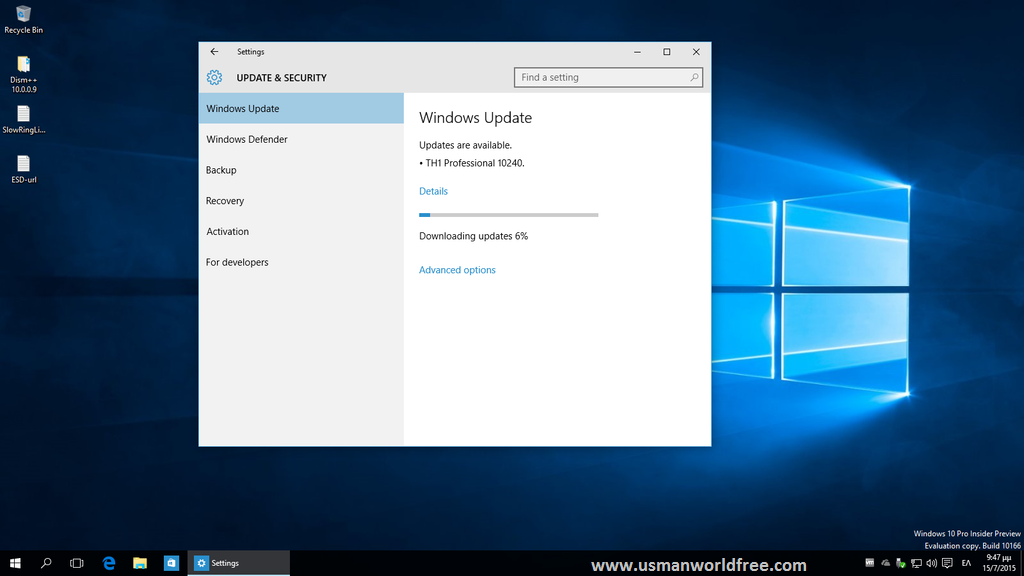Click the VMware tools tray icon
Viewport: 1024px width, 576px height.
pos(869,563)
